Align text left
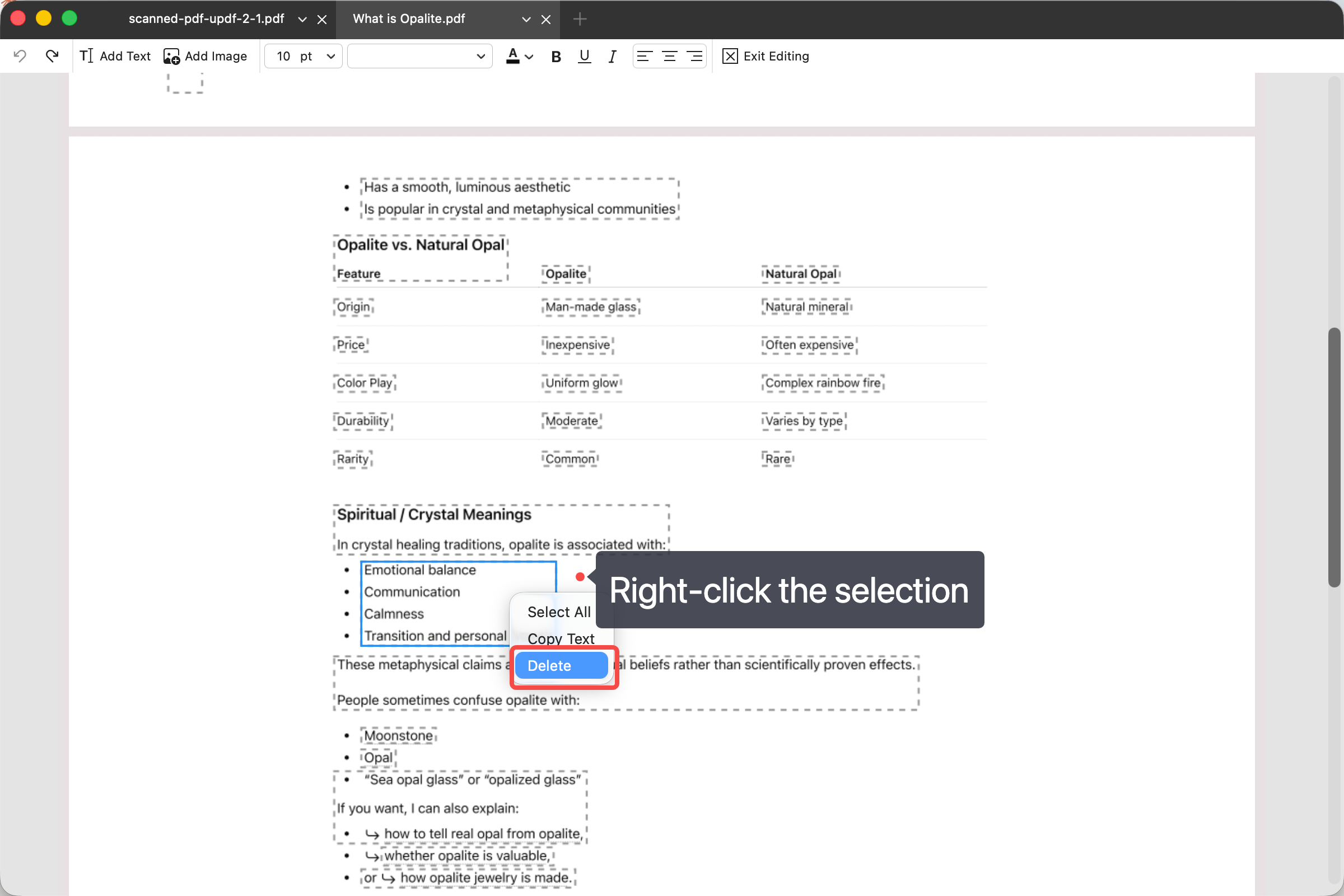This screenshot has width=1344, height=896. pos(645,56)
